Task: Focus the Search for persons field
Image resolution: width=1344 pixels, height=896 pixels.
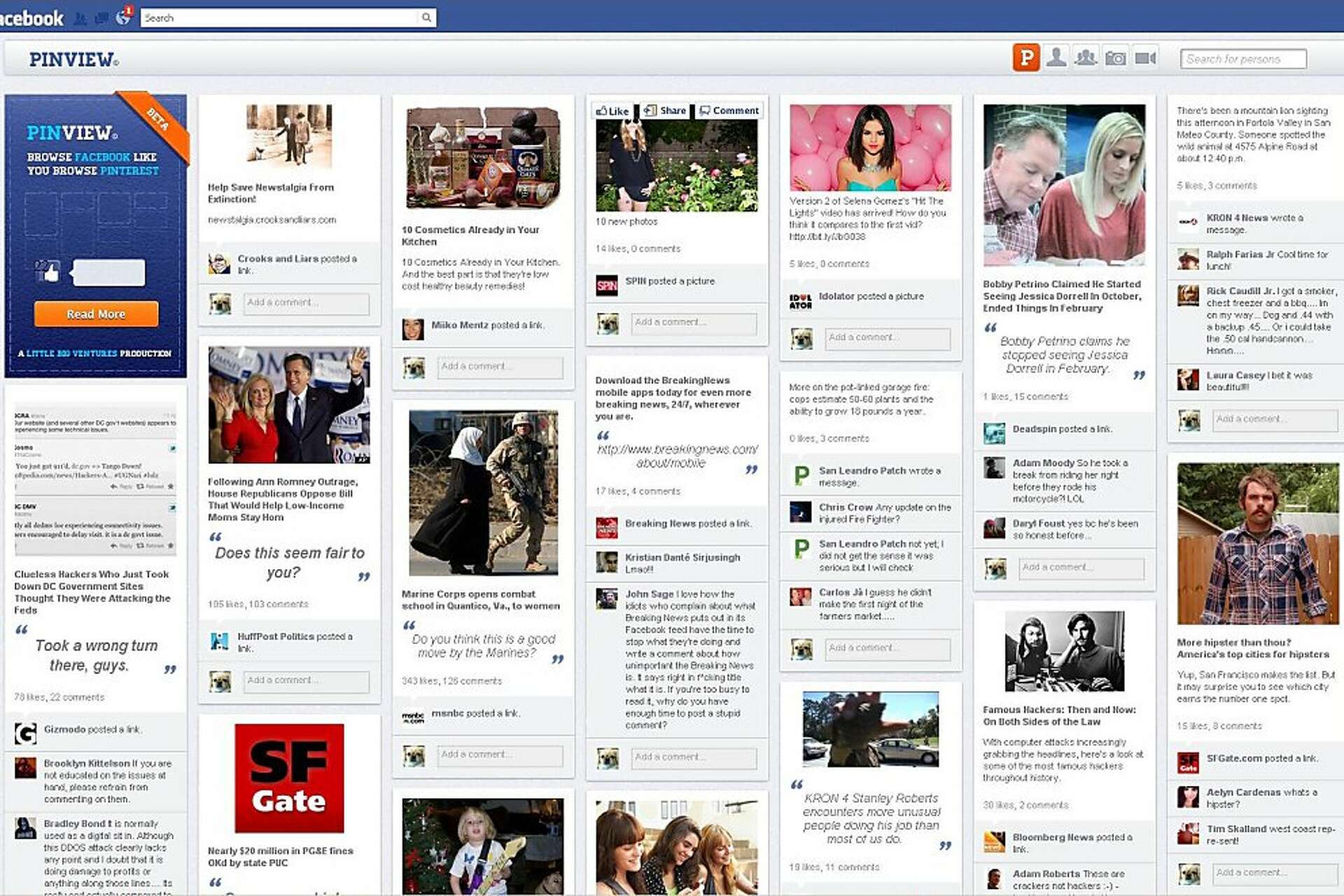Action: [1243, 59]
